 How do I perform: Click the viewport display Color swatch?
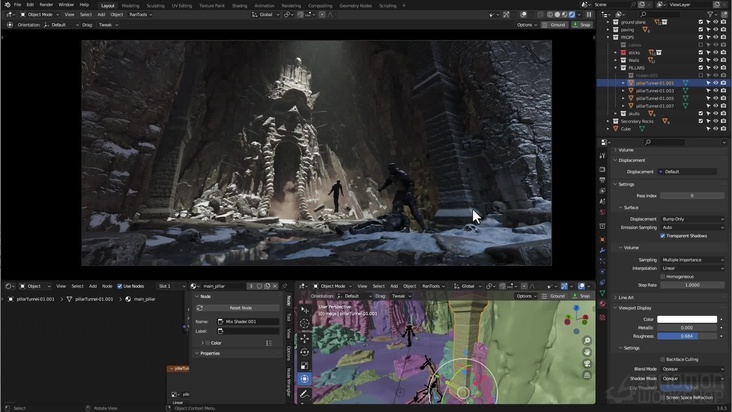[687, 319]
